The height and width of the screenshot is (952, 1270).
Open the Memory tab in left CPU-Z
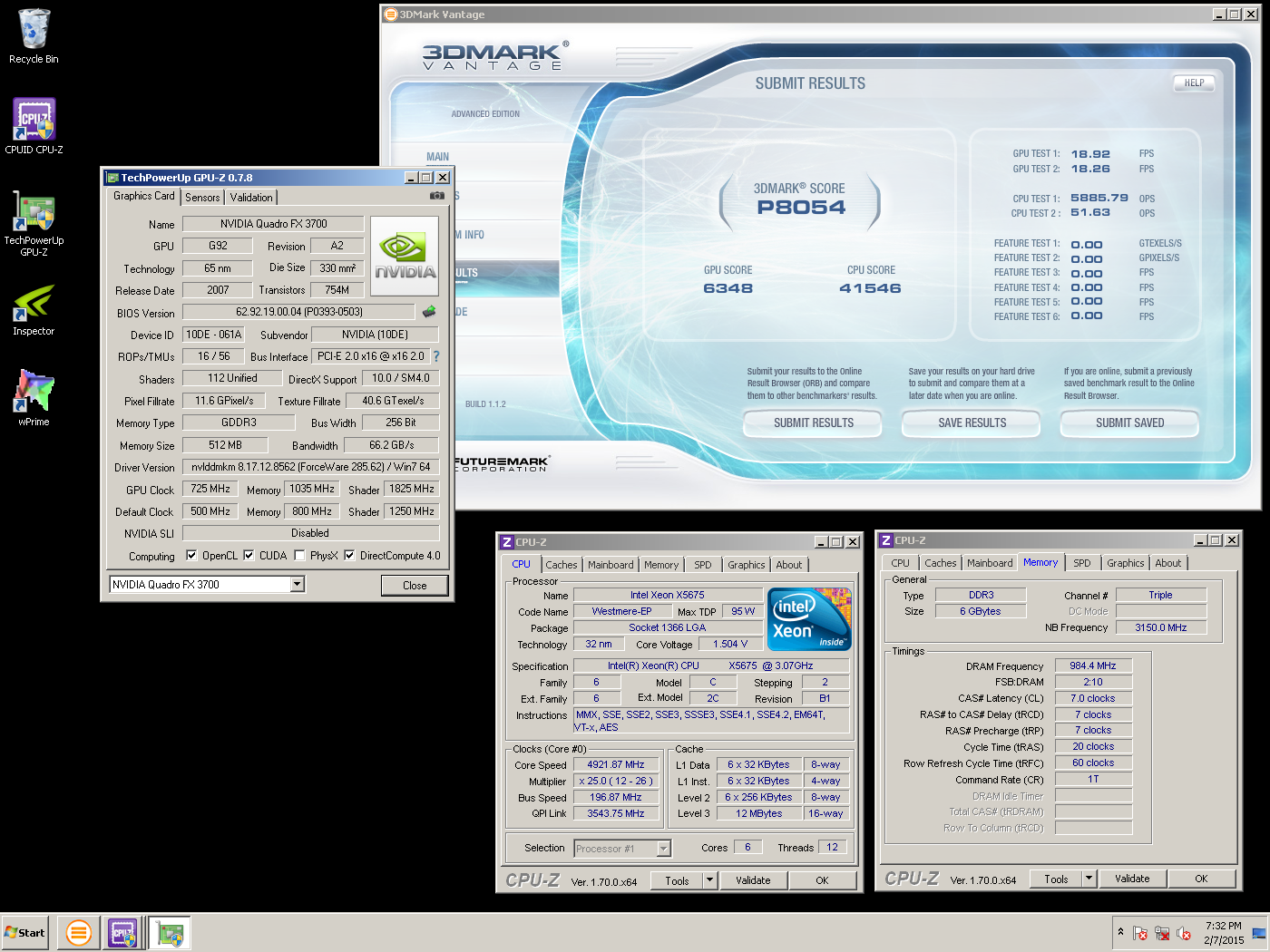point(661,565)
